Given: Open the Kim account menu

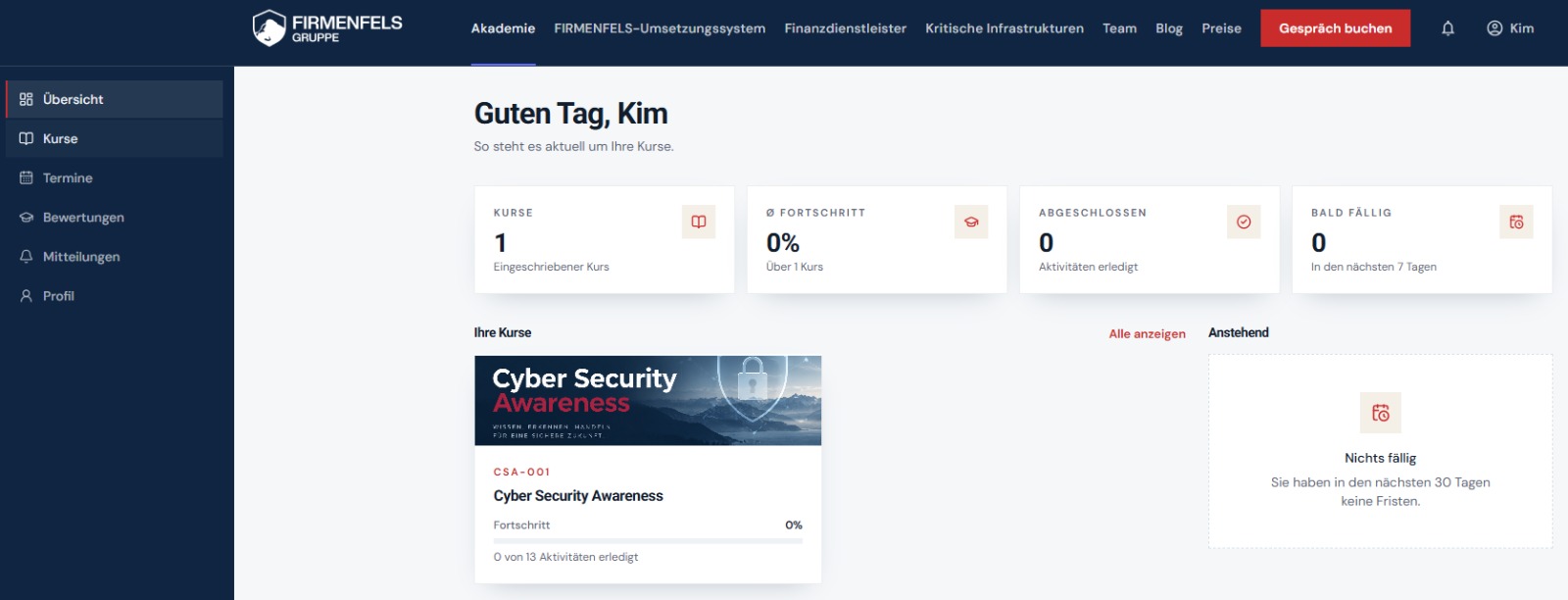Looking at the screenshot, I should click(1510, 28).
